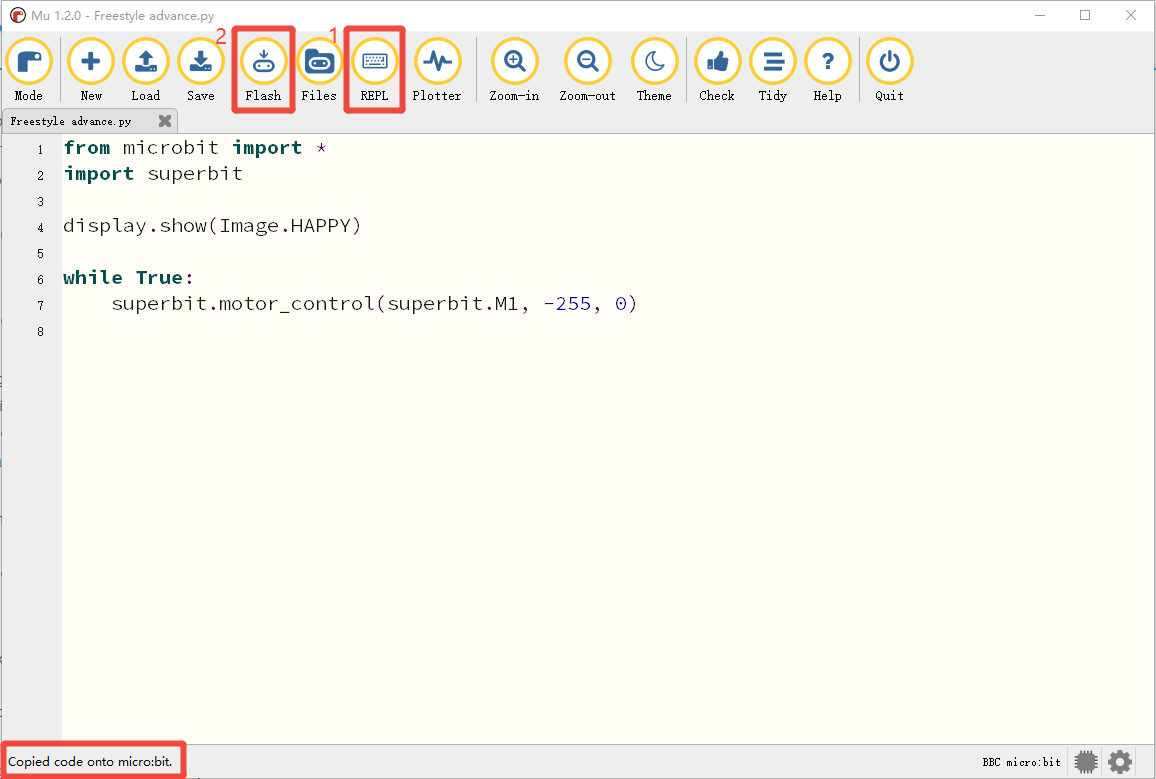Viewport: 1156px width, 779px height.
Task: Load a Python file
Action: (145, 71)
